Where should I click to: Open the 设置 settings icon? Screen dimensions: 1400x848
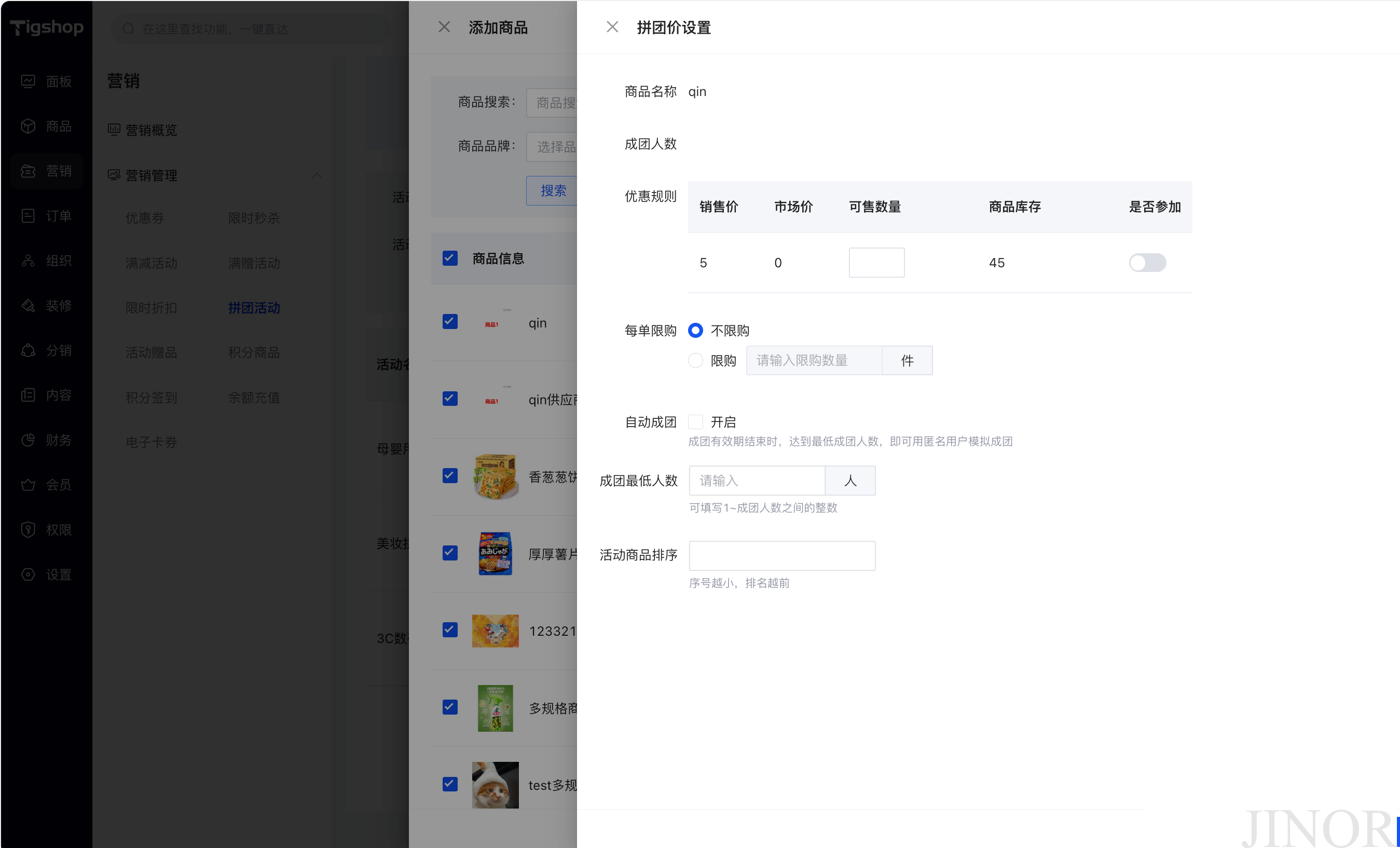(29, 575)
